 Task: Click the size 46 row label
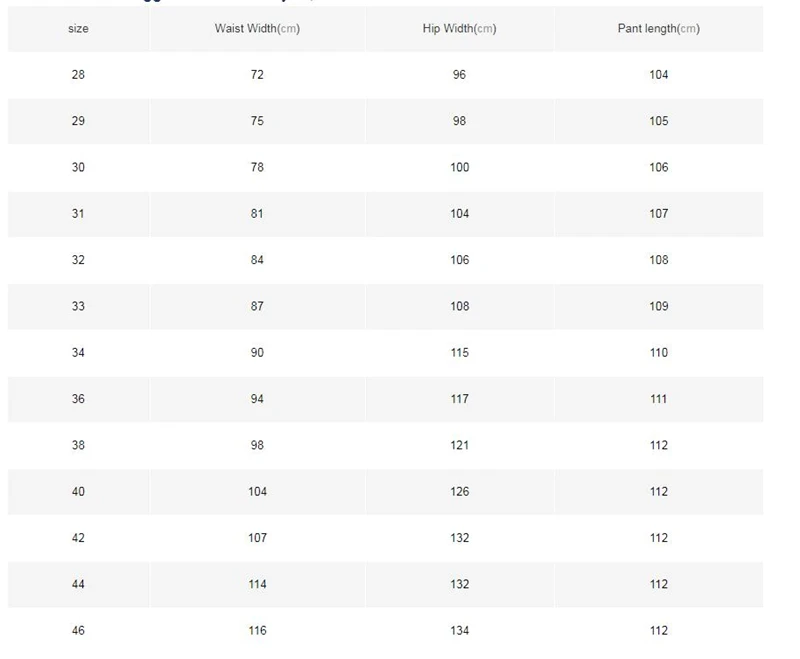(x=78, y=631)
